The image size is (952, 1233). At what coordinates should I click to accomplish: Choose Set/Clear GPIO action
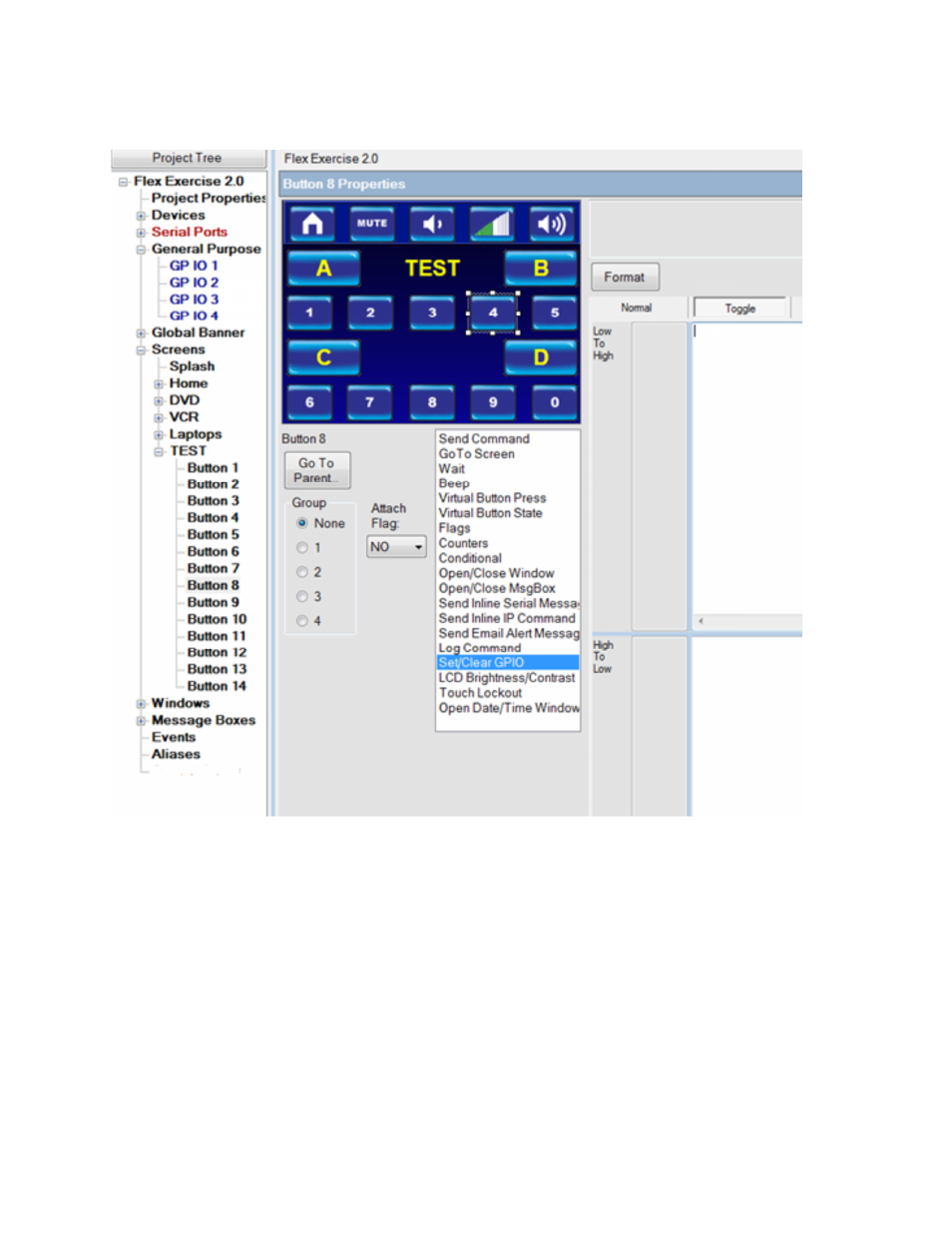click(508, 662)
